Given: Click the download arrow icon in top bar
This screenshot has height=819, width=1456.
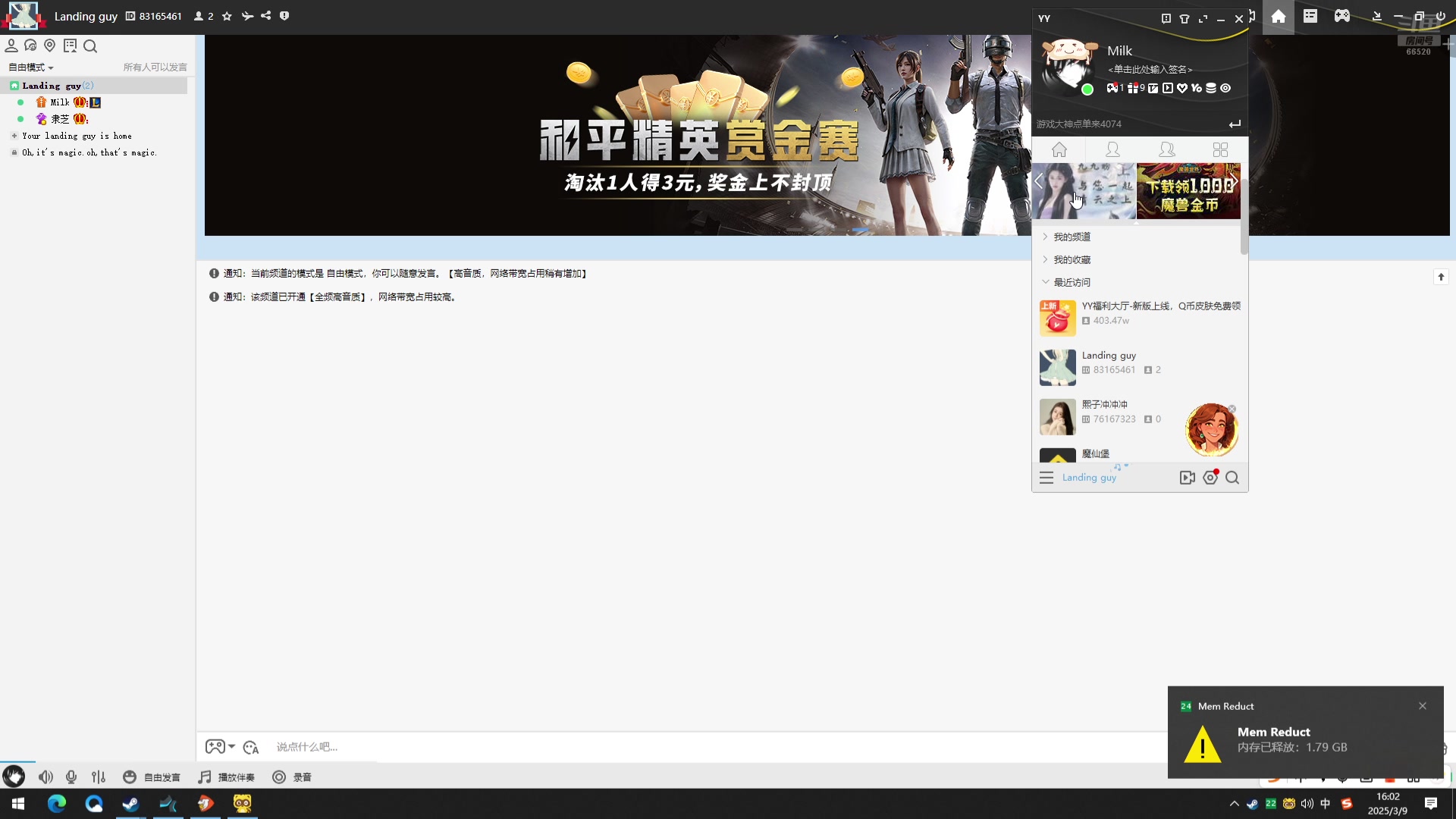Looking at the screenshot, I should click(x=1377, y=16).
